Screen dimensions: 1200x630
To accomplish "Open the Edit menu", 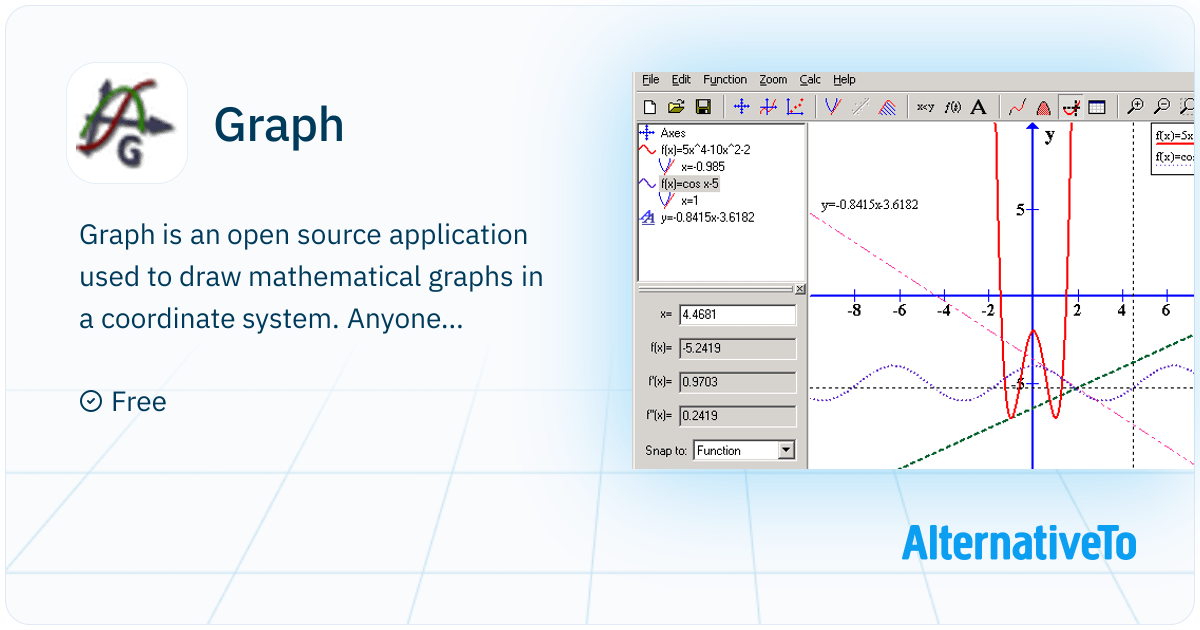I will click(681, 80).
